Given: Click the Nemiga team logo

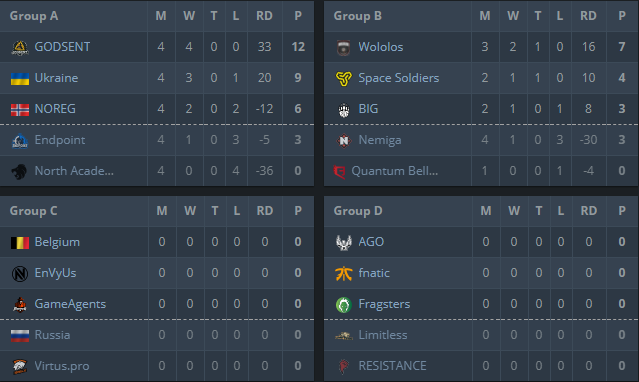Looking at the screenshot, I should [x=344, y=140].
